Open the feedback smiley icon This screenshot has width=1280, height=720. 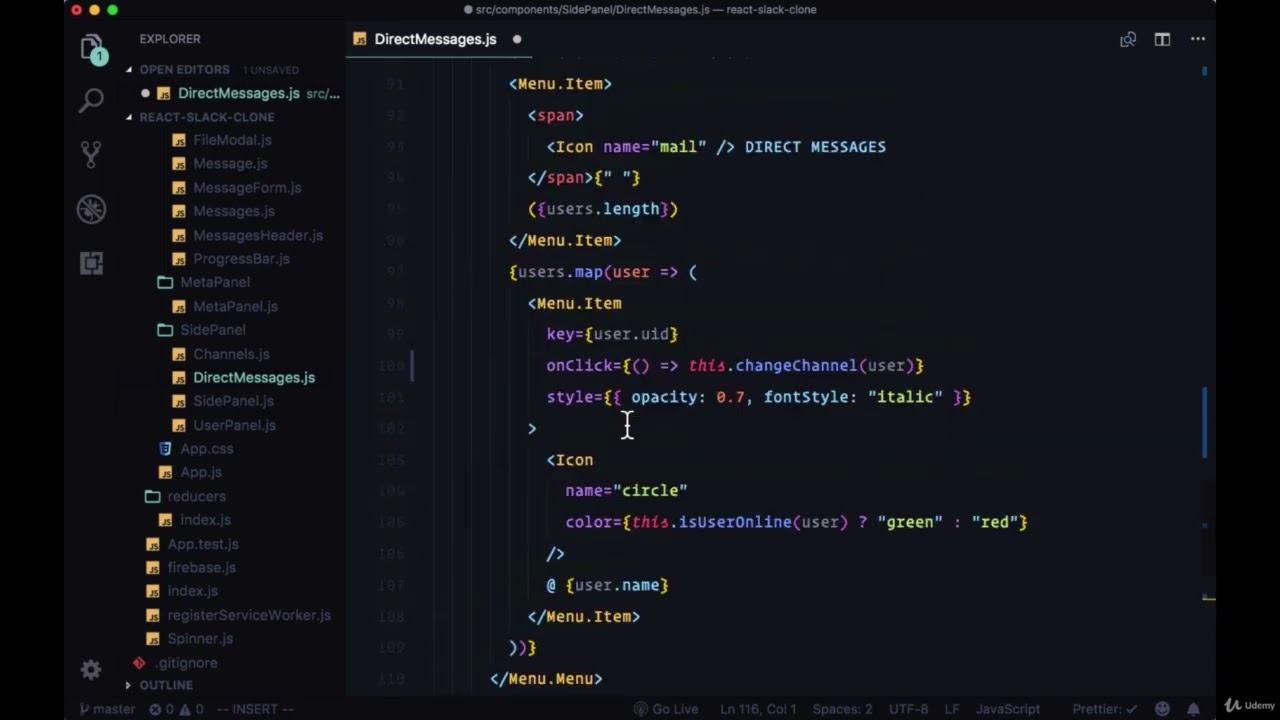[x=1162, y=709]
